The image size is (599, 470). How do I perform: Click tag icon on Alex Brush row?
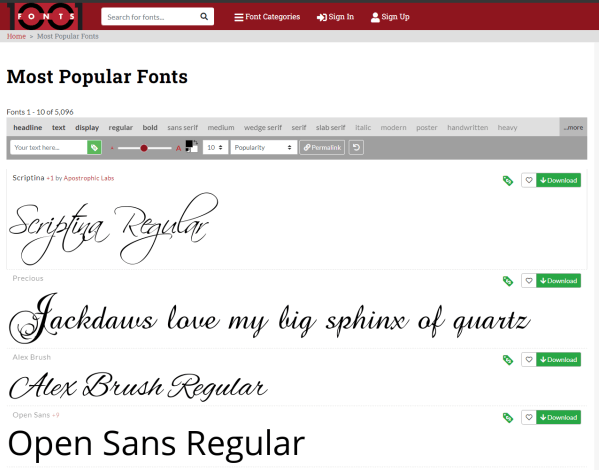508,360
